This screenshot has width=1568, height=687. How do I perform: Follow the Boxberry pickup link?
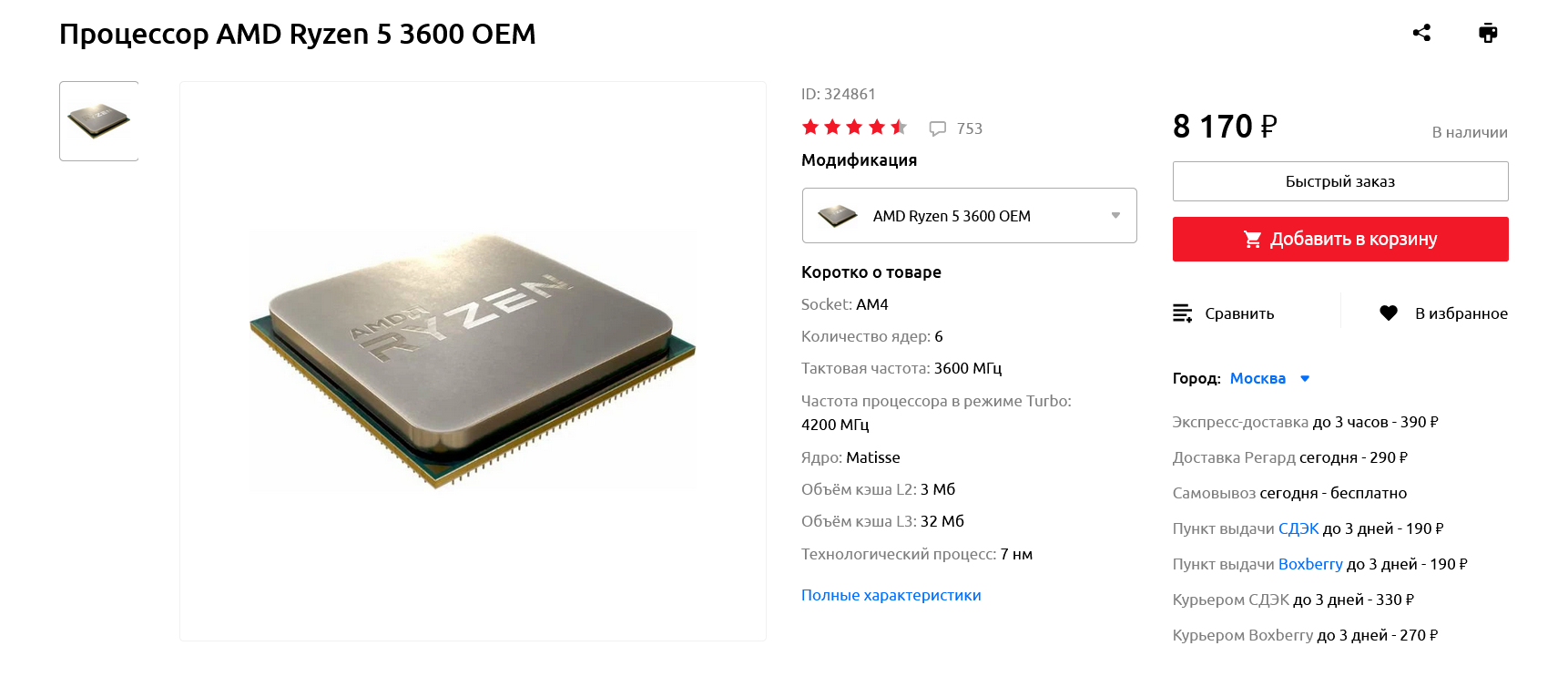1310,564
